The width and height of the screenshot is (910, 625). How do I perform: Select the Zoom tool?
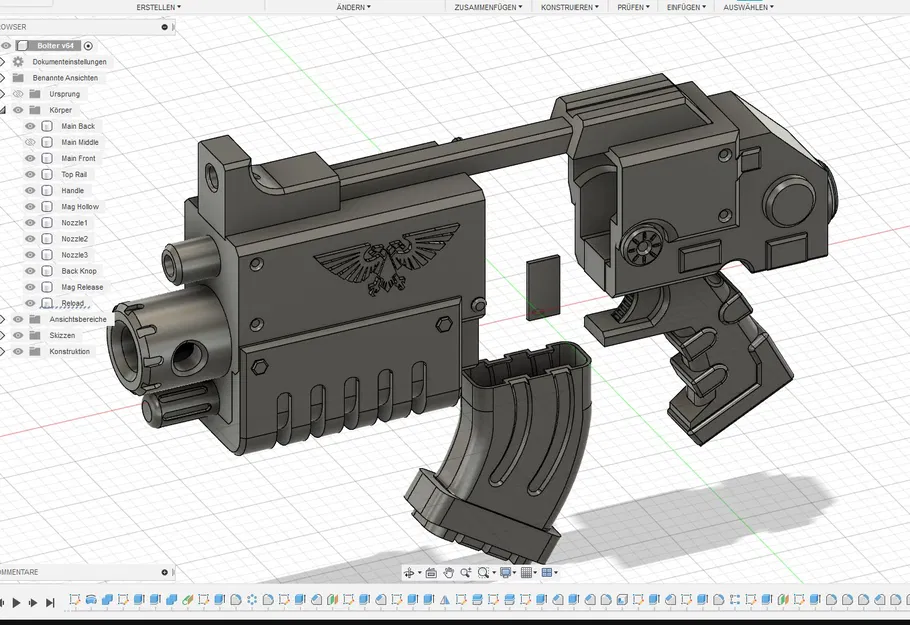467,572
